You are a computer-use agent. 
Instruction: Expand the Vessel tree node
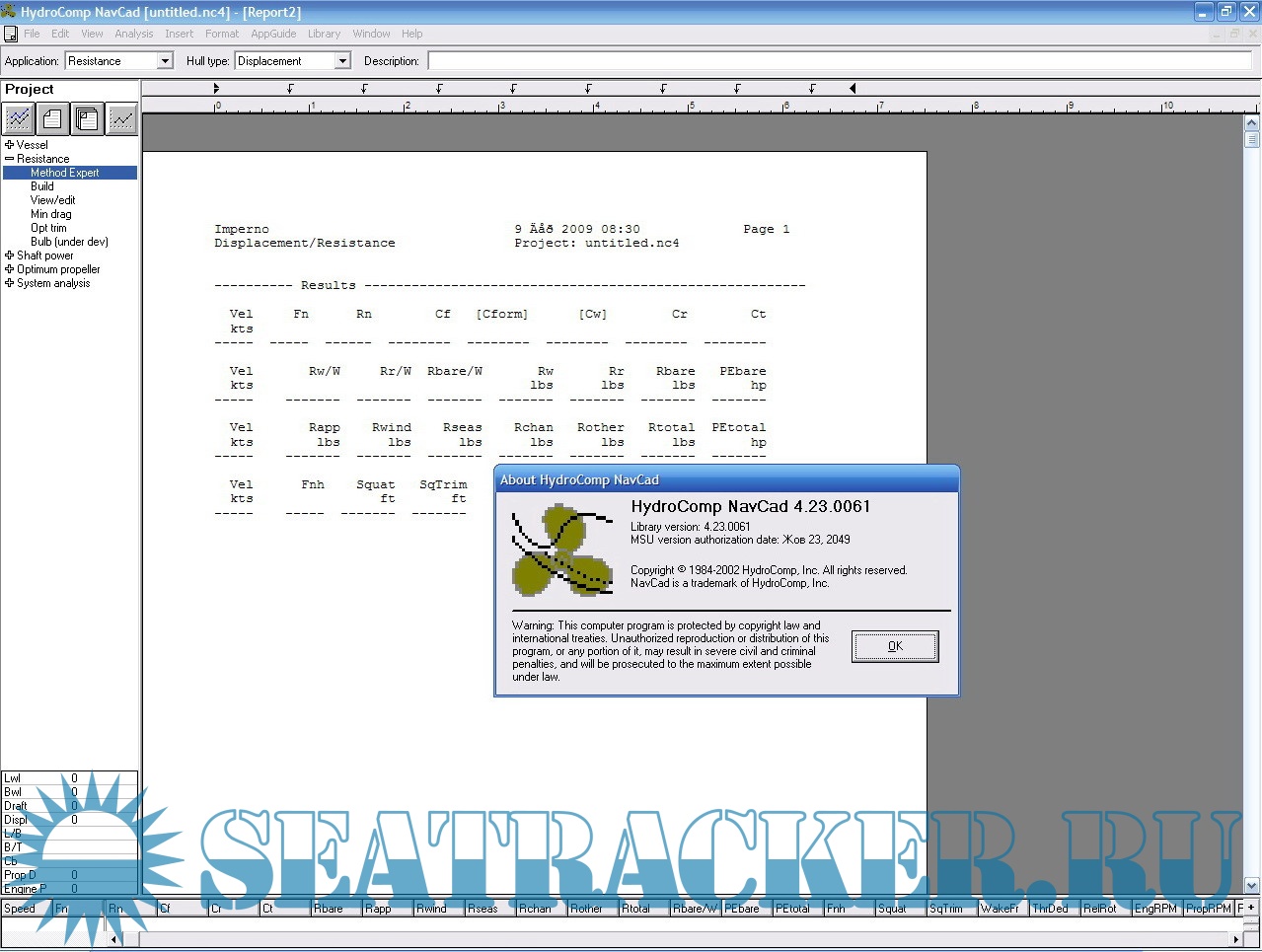(x=9, y=145)
